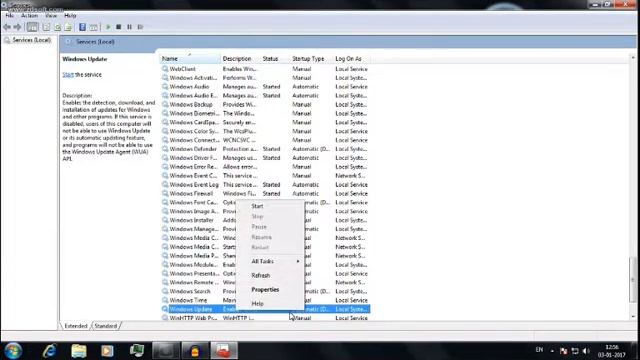Select the Windows Update service row
Image resolution: width=640 pixels, height=360 pixels.
click(x=265, y=309)
